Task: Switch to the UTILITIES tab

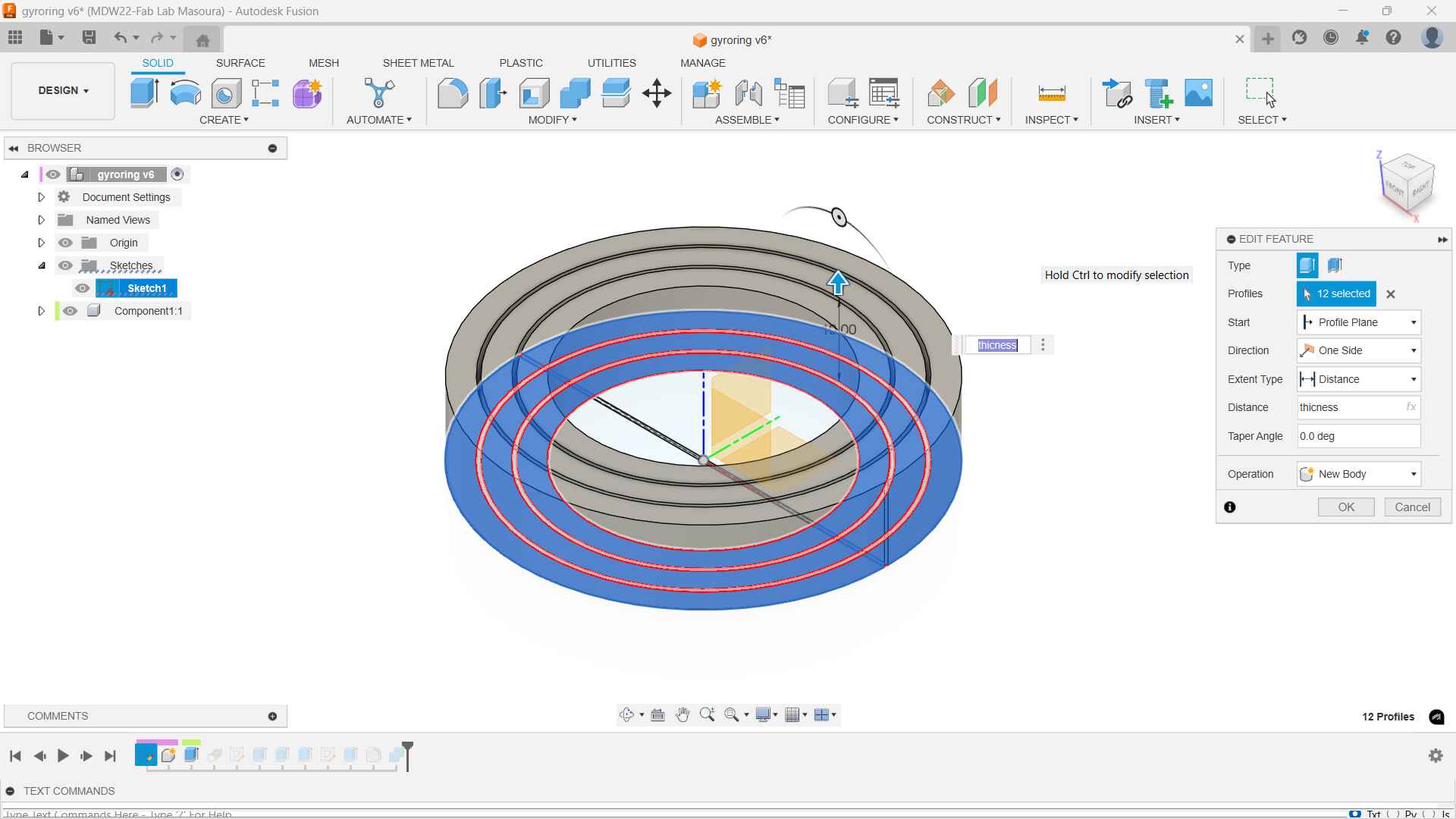Action: coord(611,63)
